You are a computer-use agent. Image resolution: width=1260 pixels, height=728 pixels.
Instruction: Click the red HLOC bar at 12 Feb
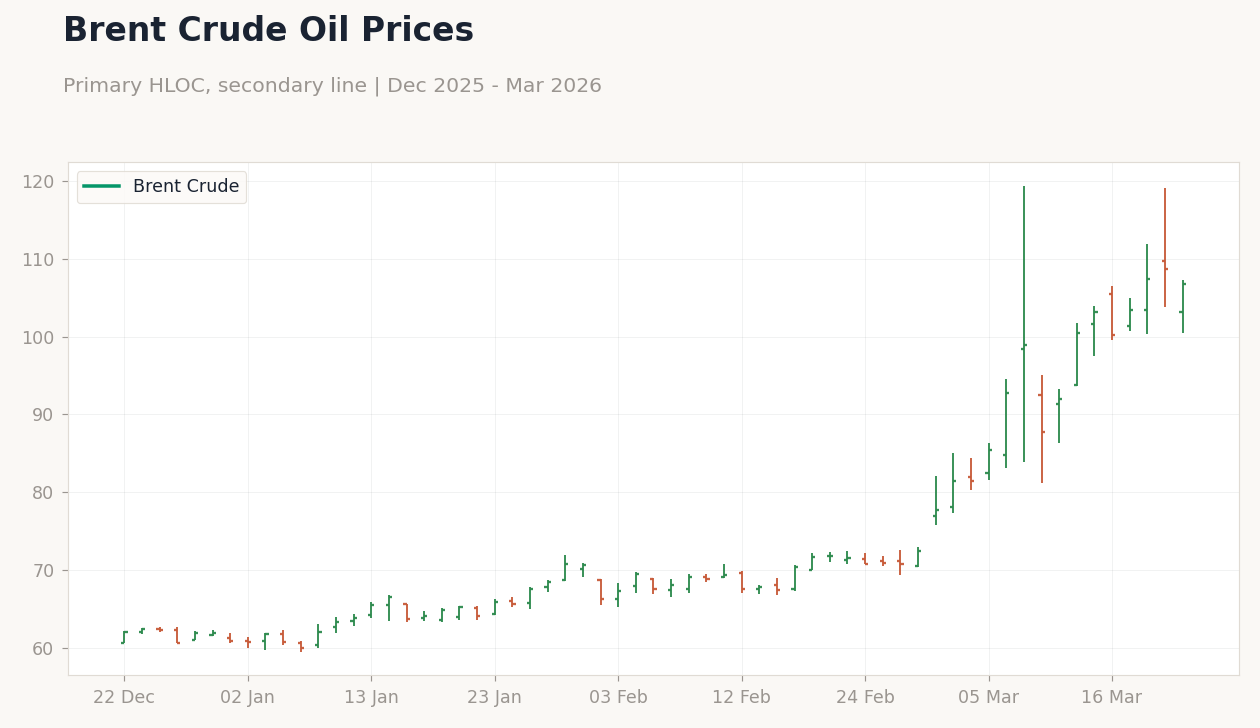pyautogui.click(x=741, y=582)
